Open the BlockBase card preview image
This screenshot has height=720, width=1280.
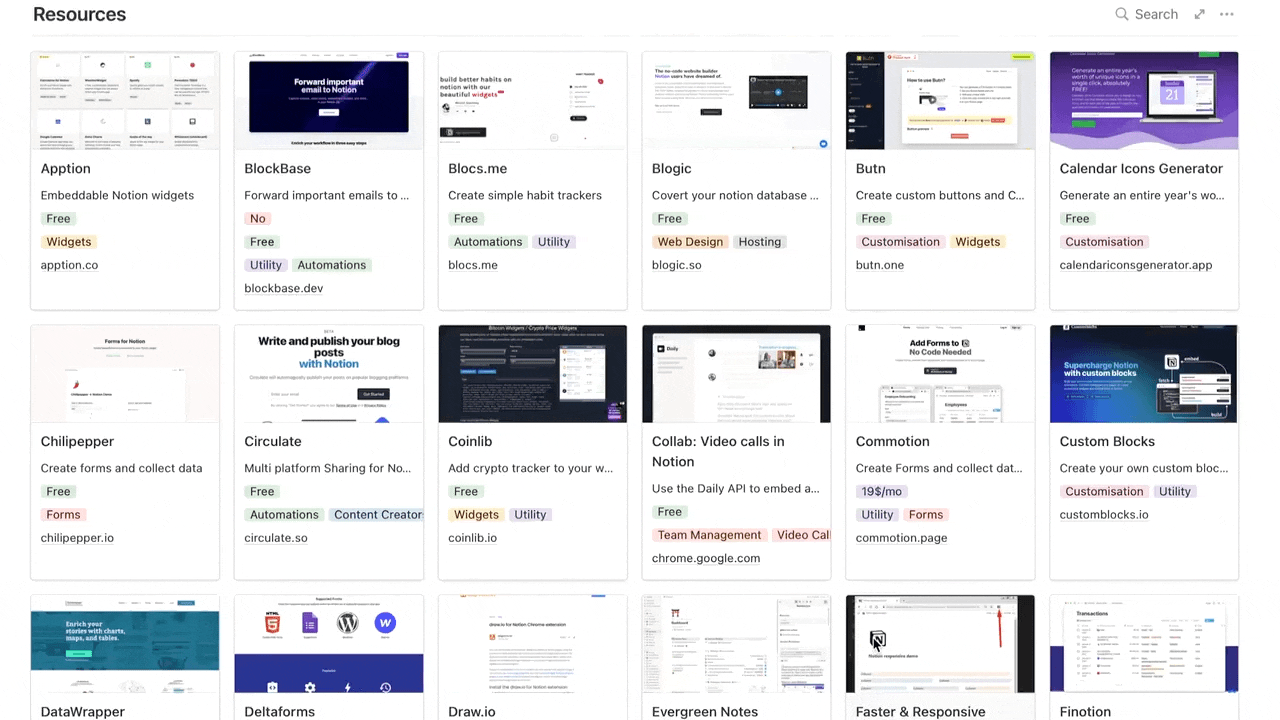tap(329, 101)
